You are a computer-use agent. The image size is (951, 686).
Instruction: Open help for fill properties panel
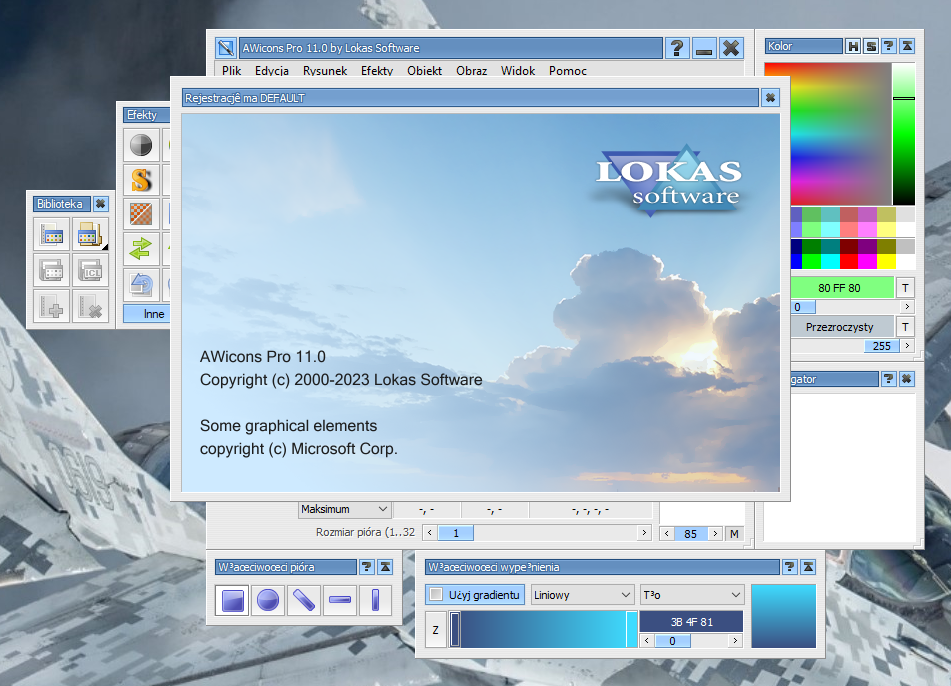coord(790,567)
